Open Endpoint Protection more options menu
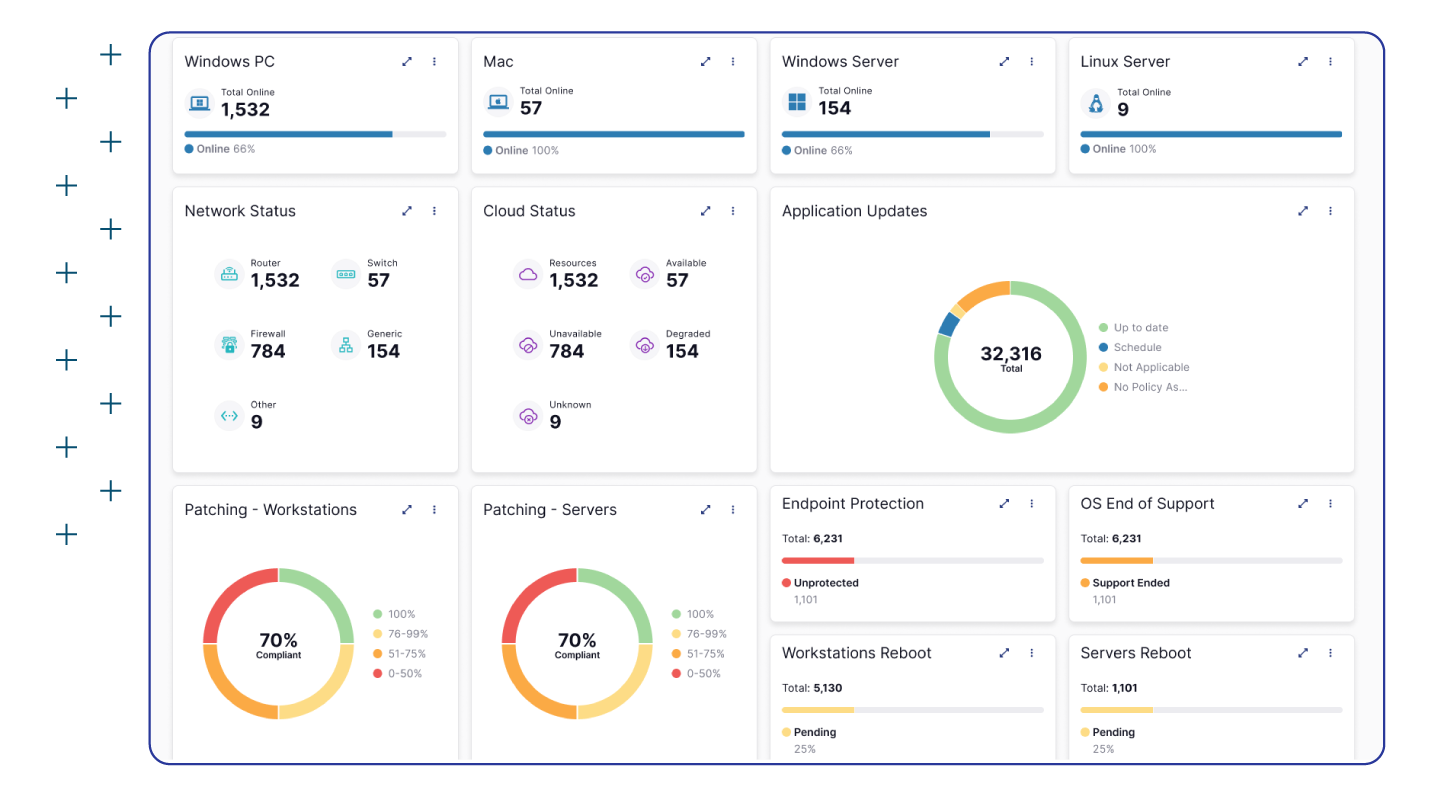Image resolution: width=1441 pixels, height=801 pixels. (x=1032, y=504)
